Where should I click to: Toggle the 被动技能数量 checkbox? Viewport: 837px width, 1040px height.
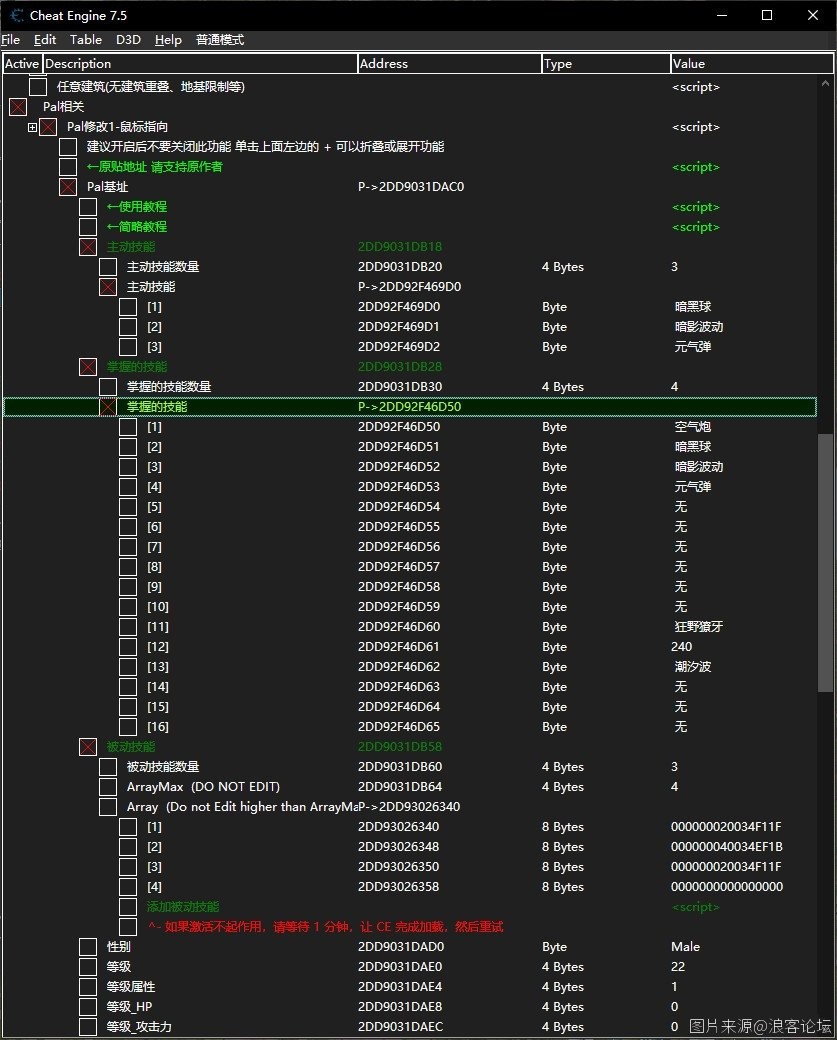107,767
